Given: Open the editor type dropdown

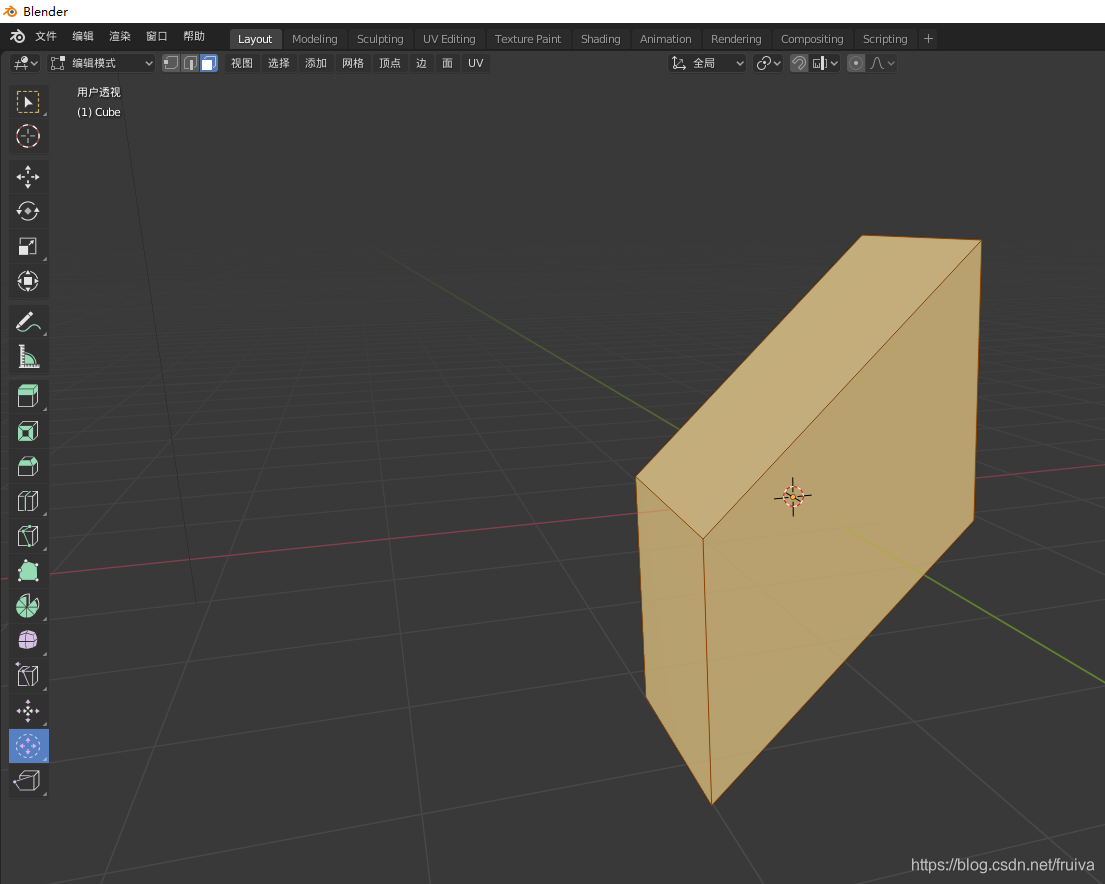Looking at the screenshot, I should tap(25, 63).
